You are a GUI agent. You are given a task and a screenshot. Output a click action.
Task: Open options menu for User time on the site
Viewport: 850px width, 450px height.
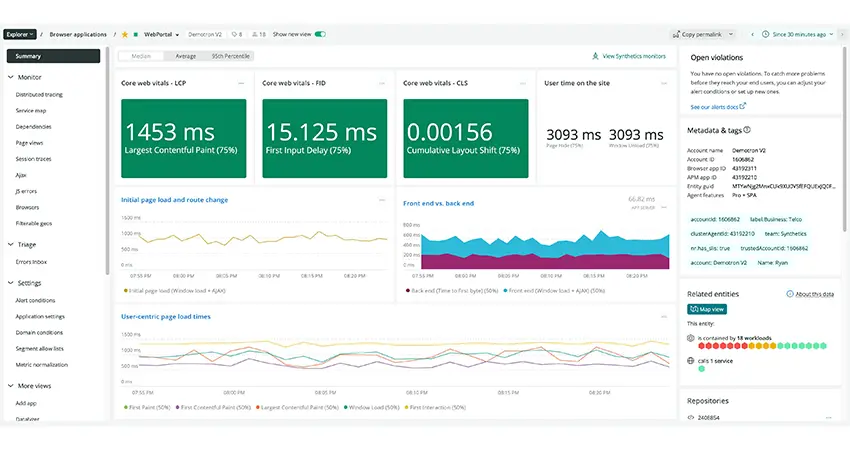pyautogui.click(x=664, y=83)
